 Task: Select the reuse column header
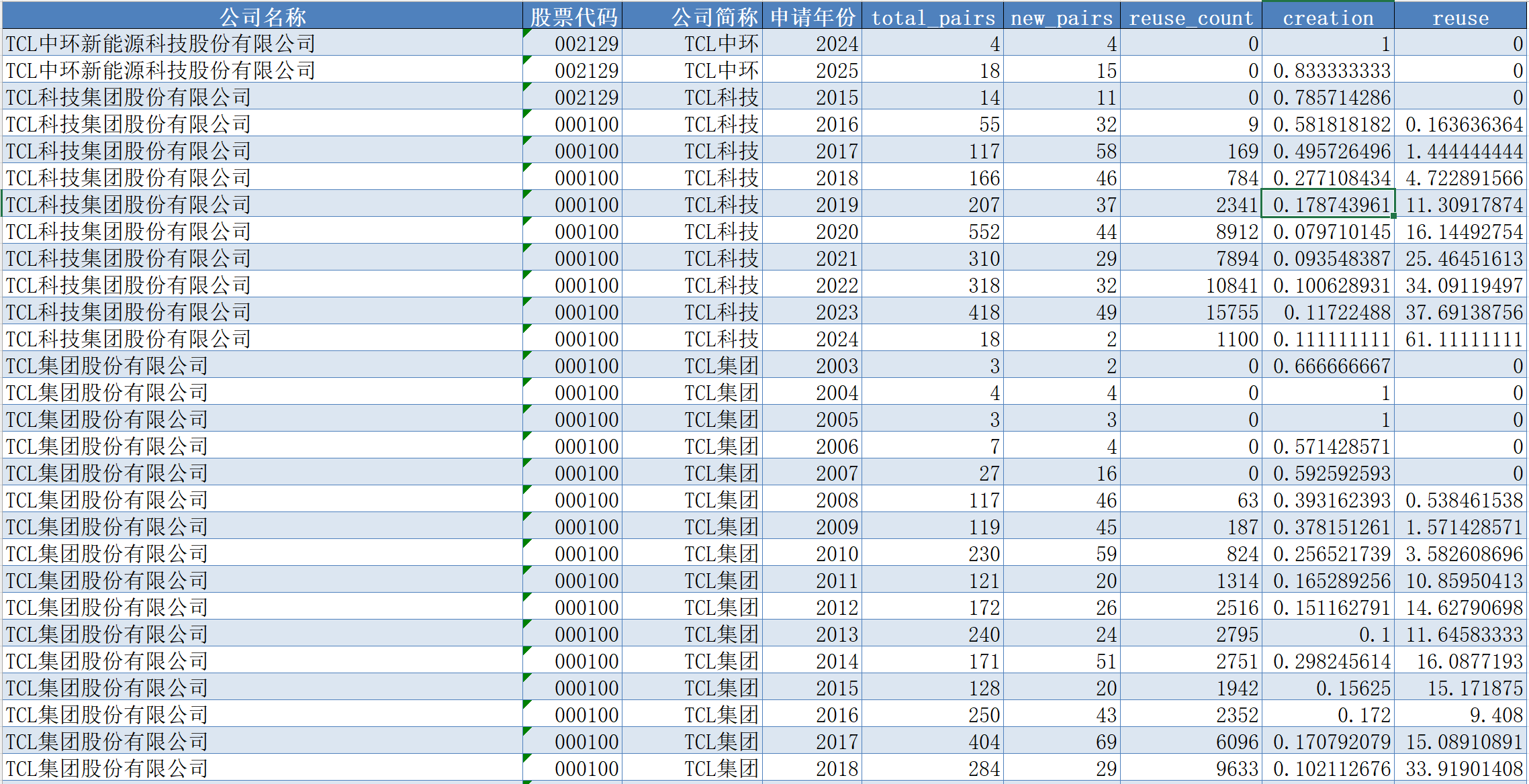point(1461,15)
